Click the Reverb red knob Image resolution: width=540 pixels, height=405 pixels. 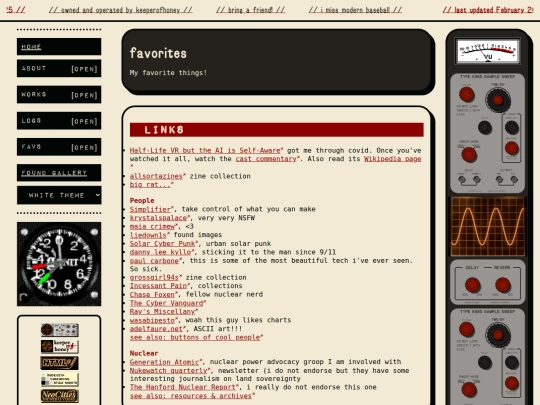point(503,285)
